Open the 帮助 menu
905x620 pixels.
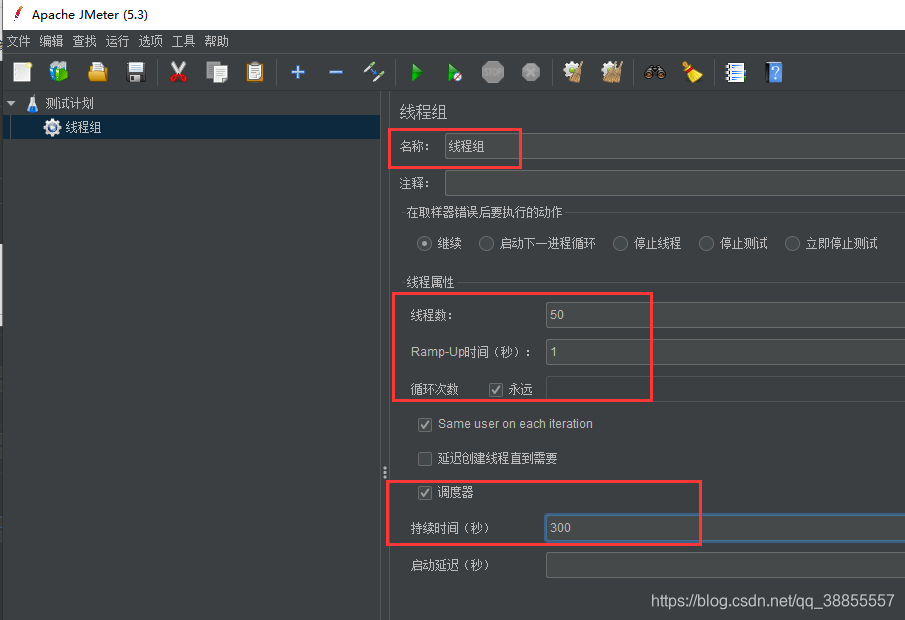[216, 42]
